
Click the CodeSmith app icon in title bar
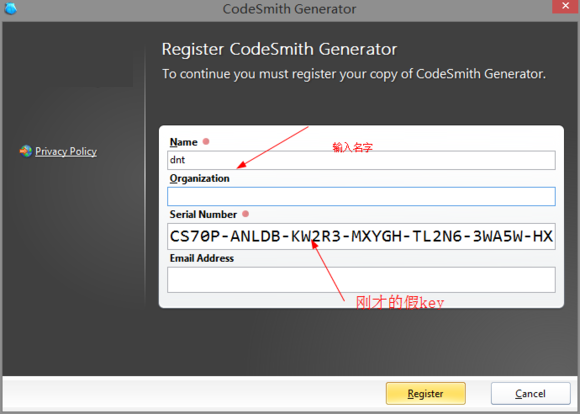[10, 8]
